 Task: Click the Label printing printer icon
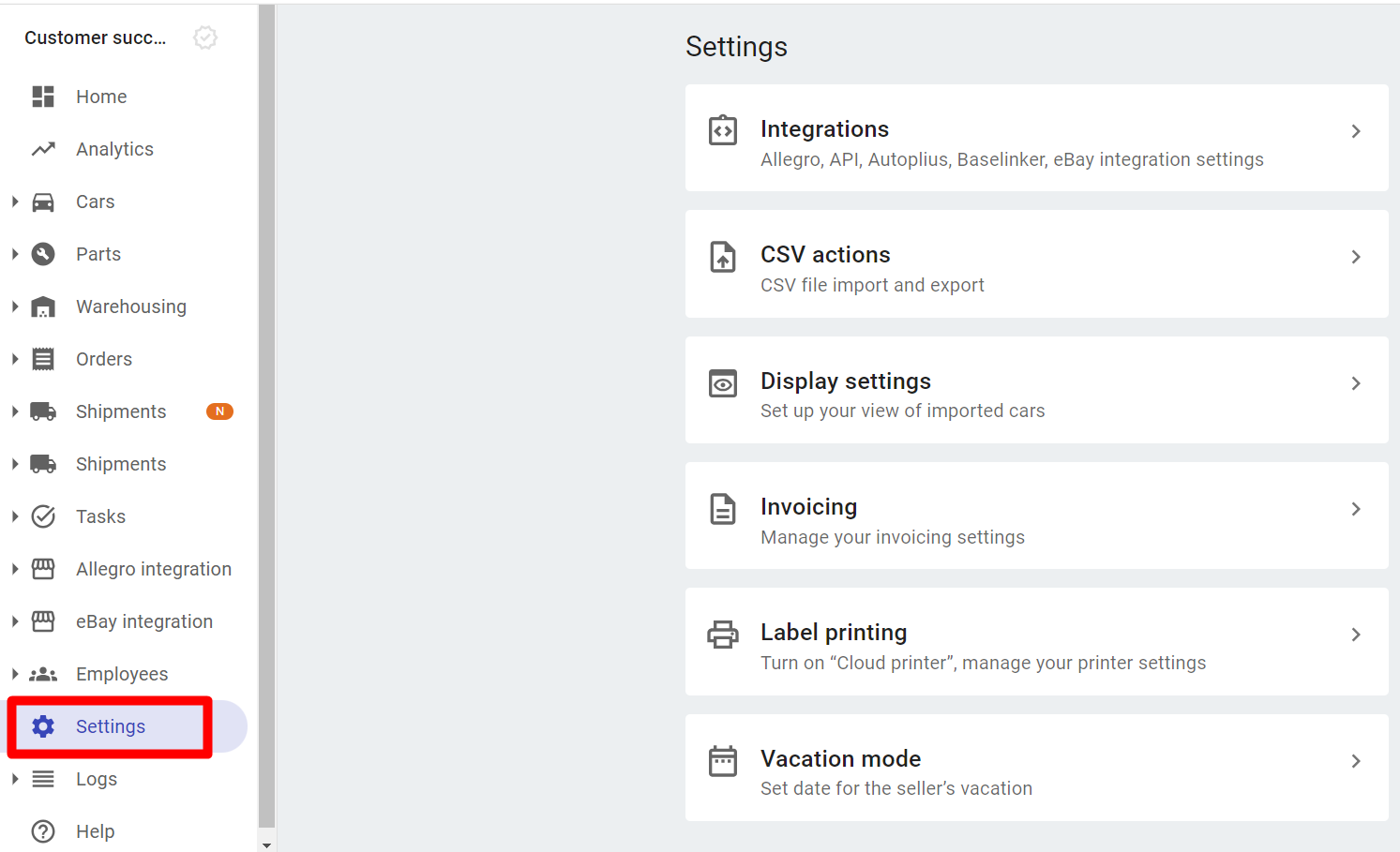(x=723, y=635)
